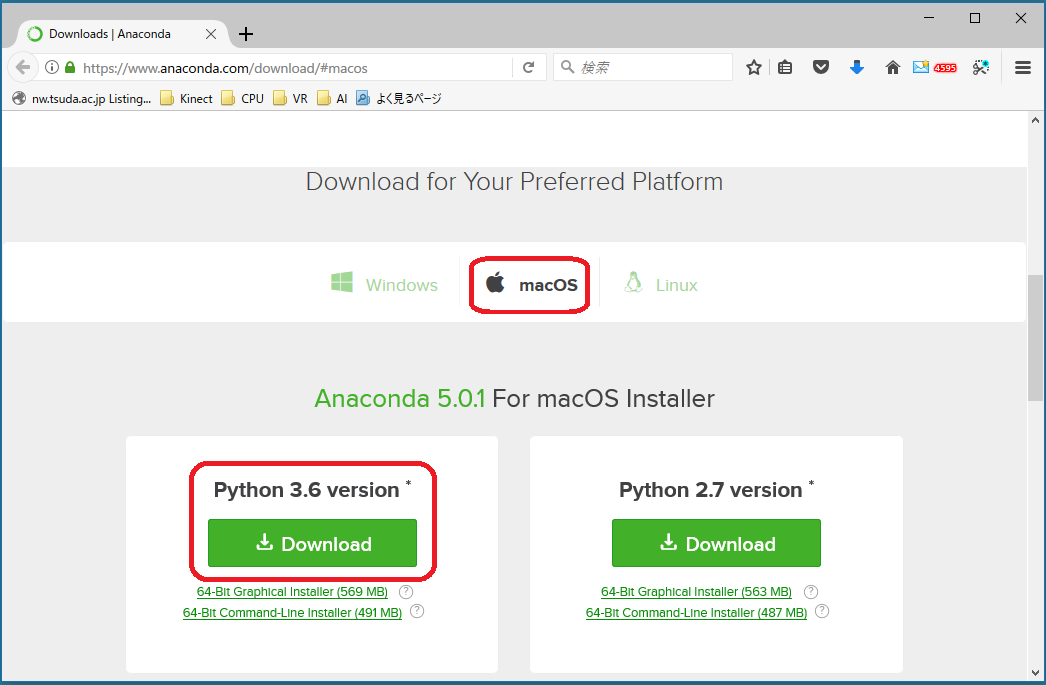This screenshot has height=685, width=1046.
Task: Select the macOS platform tab
Action: pos(531,285)
